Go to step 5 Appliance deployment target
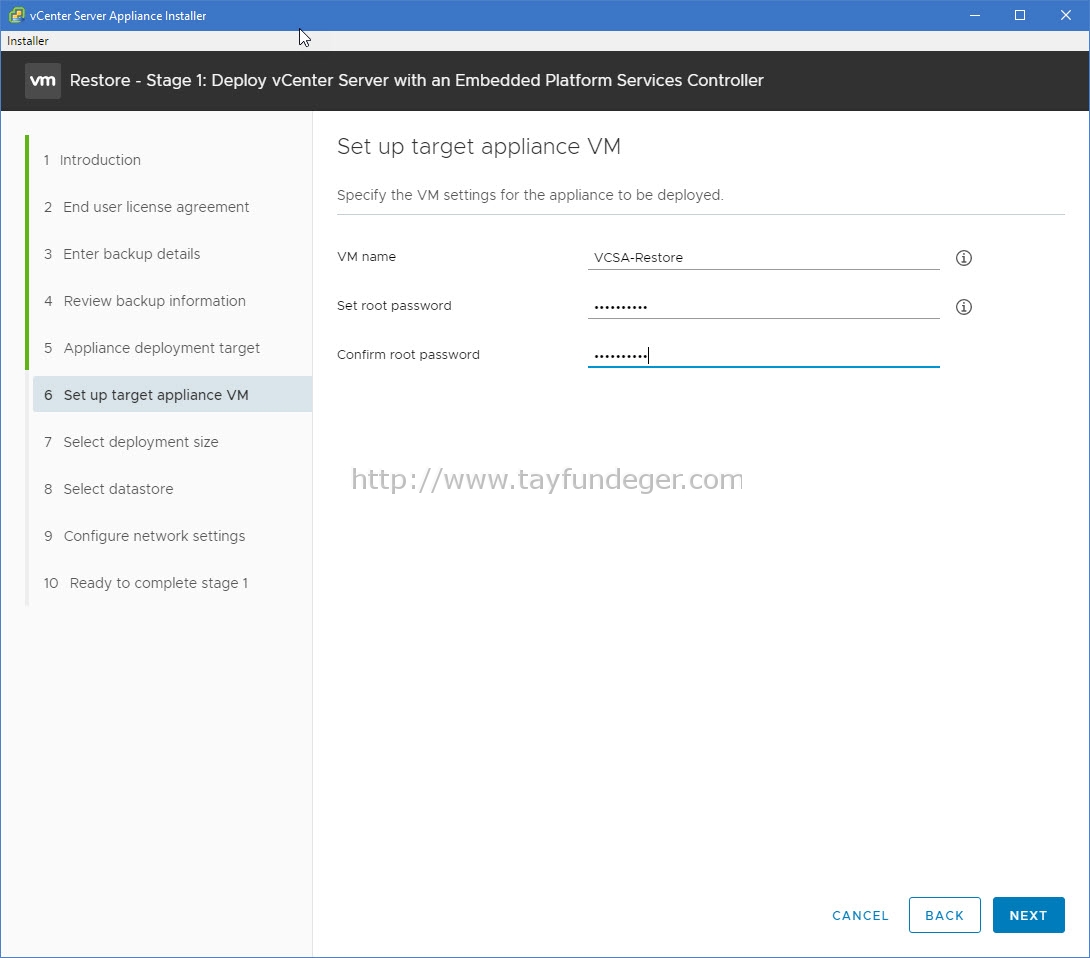Image resolution: width=1090 pixels, height=958 pixels. (x=152, y=348)
